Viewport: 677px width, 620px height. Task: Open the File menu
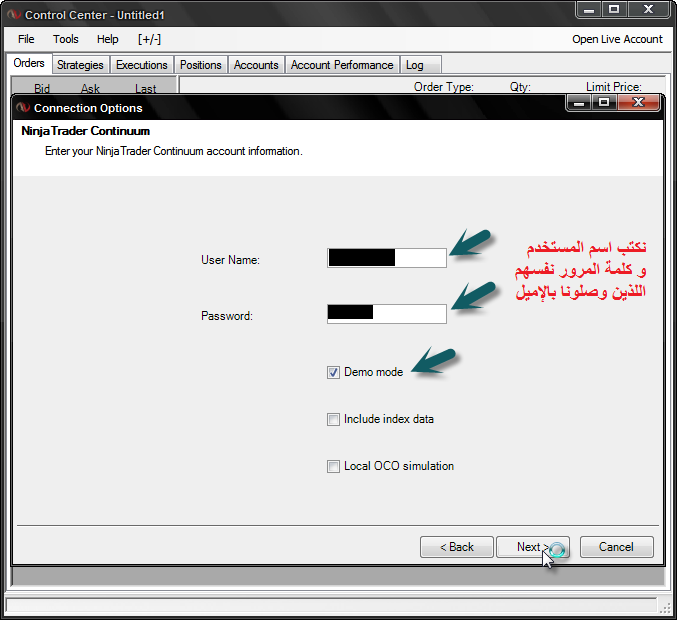coord(26,39)
